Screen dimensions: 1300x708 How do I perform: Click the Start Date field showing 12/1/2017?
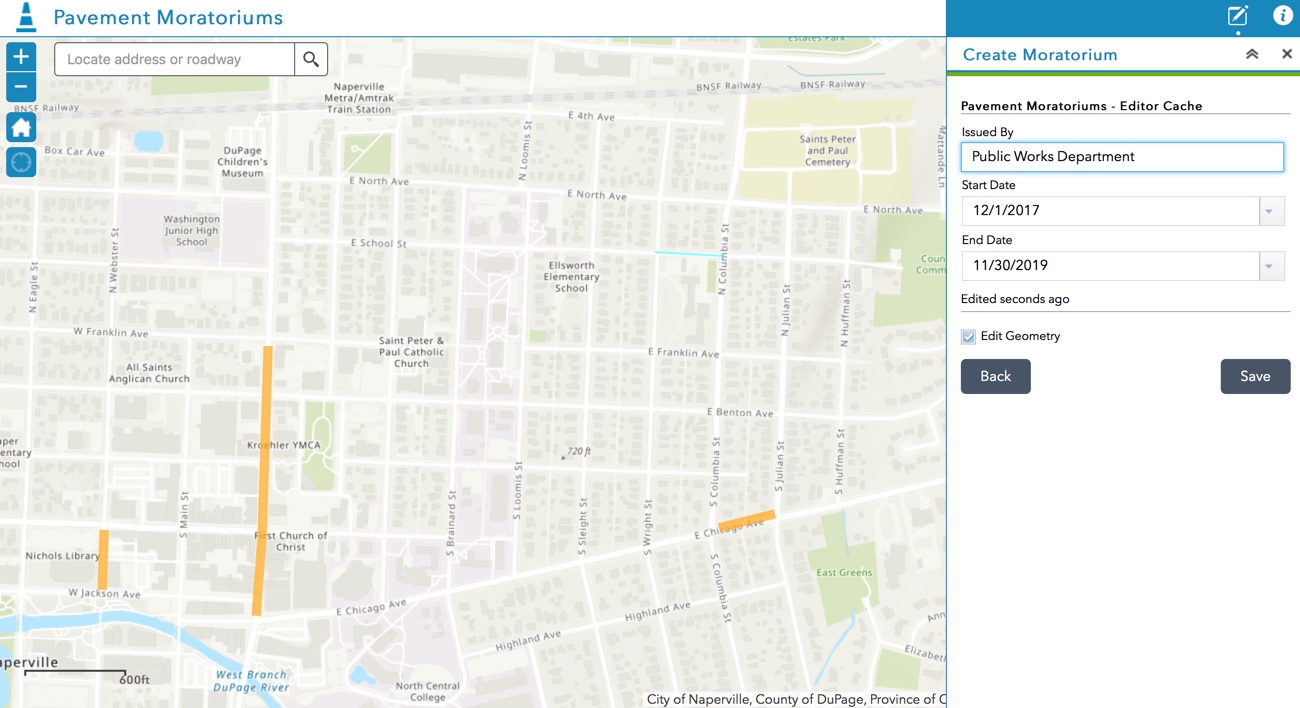pos(1110,211)
